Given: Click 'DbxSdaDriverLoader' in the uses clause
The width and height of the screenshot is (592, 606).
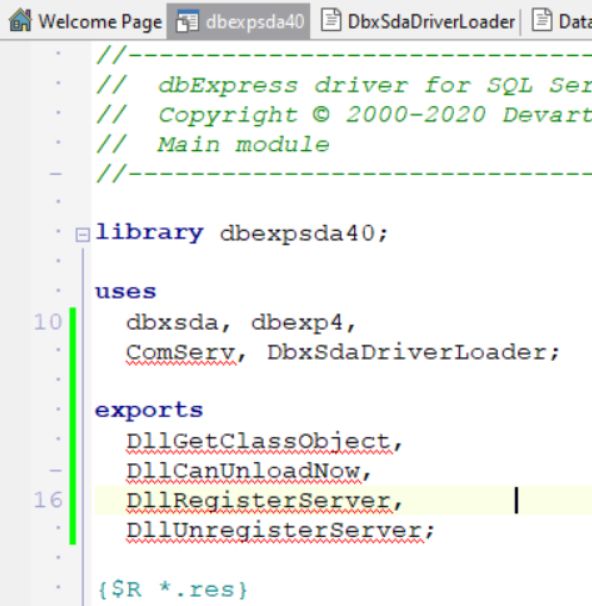Looking at the screenshot, I should tap(407, 352).
